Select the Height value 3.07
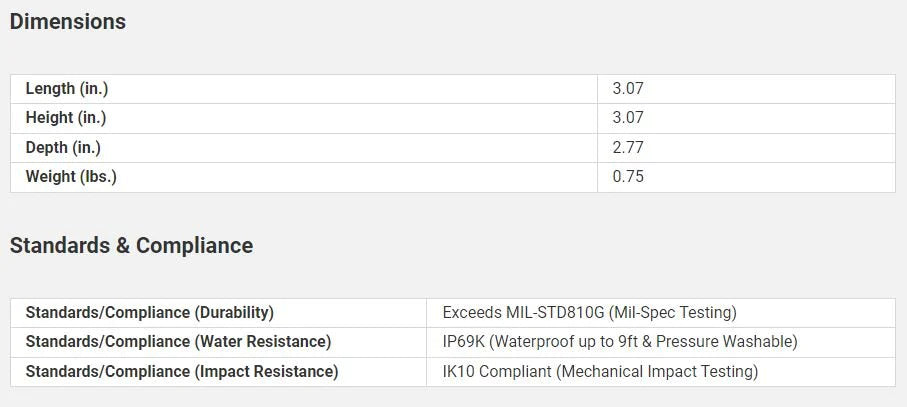907x407 pixels. (628, 118)
